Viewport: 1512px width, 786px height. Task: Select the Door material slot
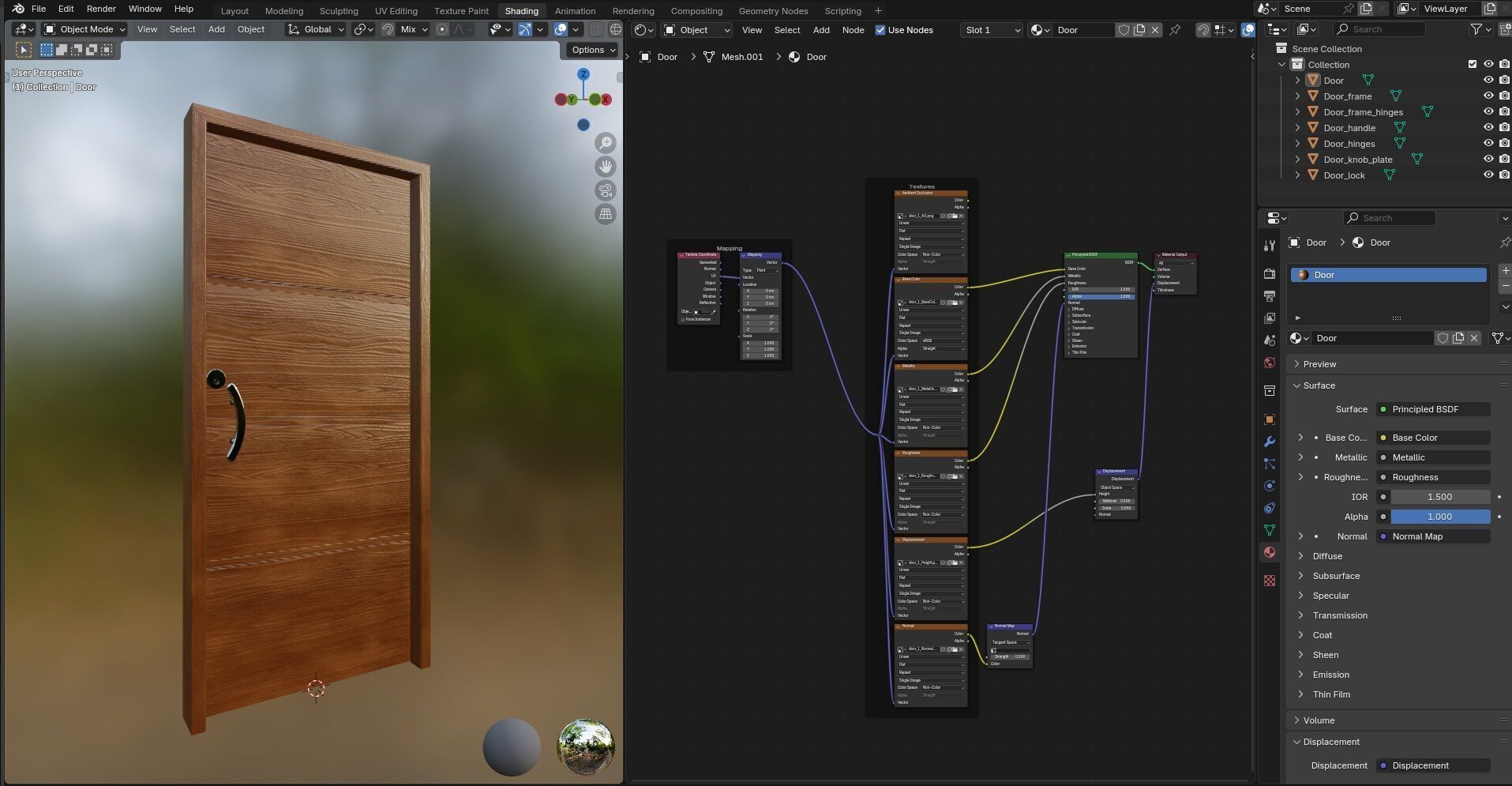1389,275
